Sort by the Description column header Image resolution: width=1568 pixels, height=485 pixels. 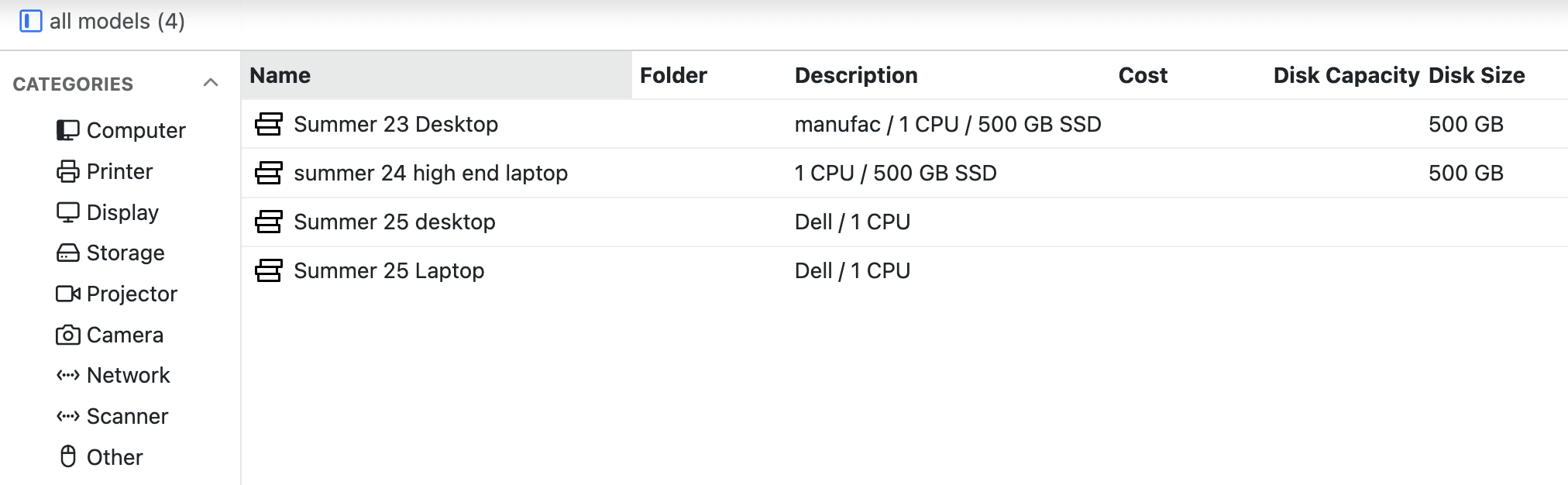click(x=855, y=75)
